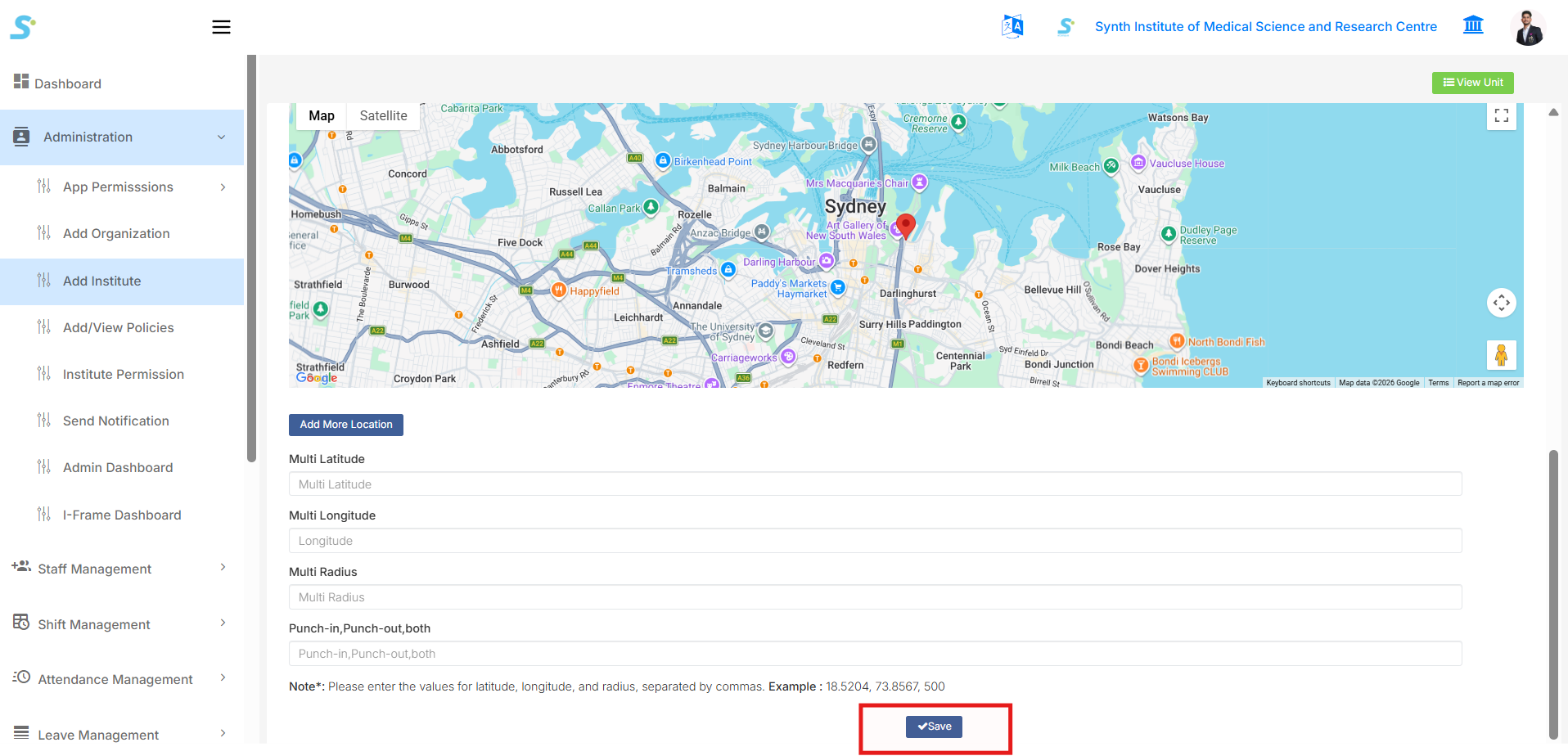Click the Birkenhead Point shopping marker
This screenshot has width=1568, height=756.
coord(664,160)
